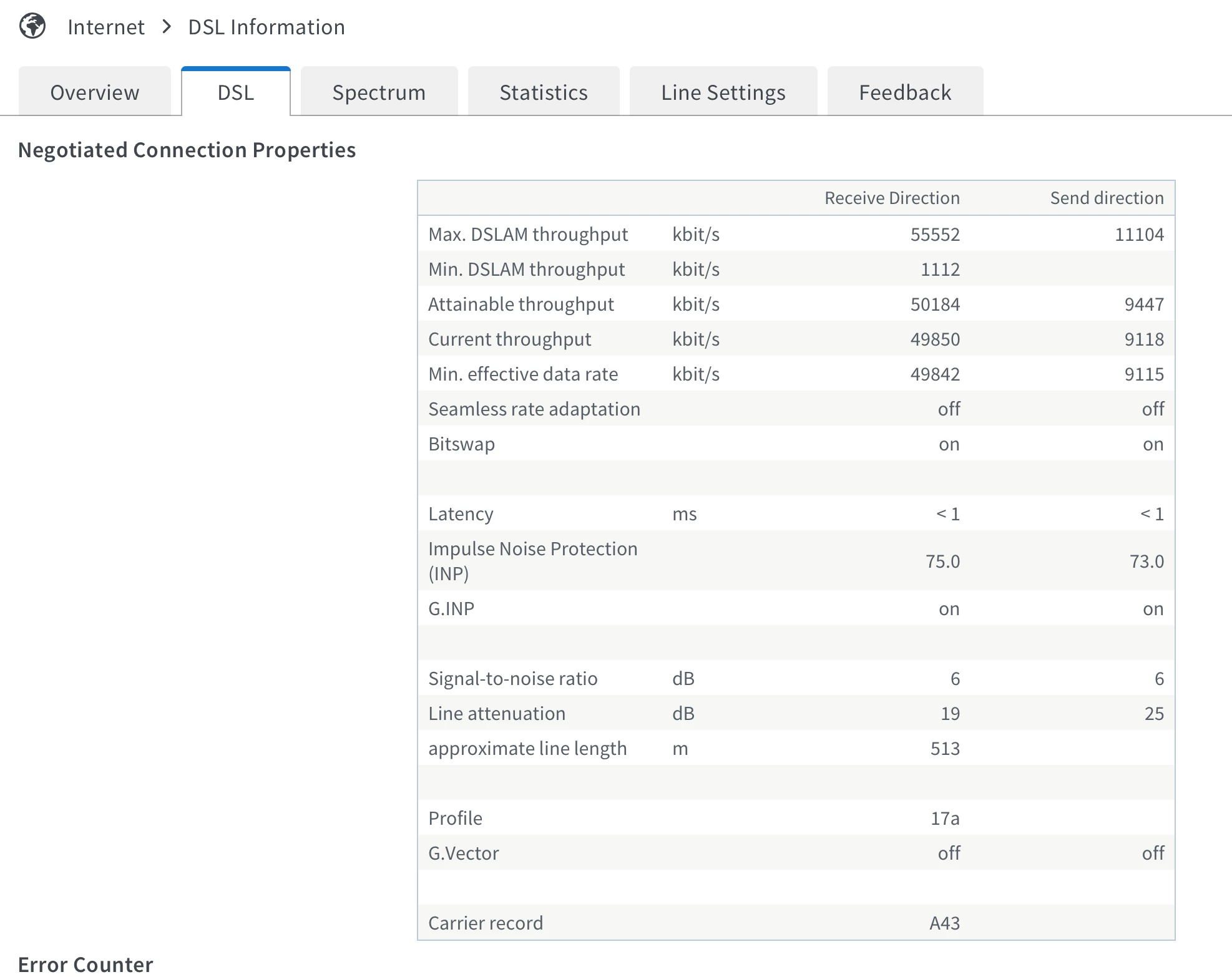Viewport: 1232px width, 977px height.
Task: Click the globe Internet icon
Action: (x=32, y=26)
